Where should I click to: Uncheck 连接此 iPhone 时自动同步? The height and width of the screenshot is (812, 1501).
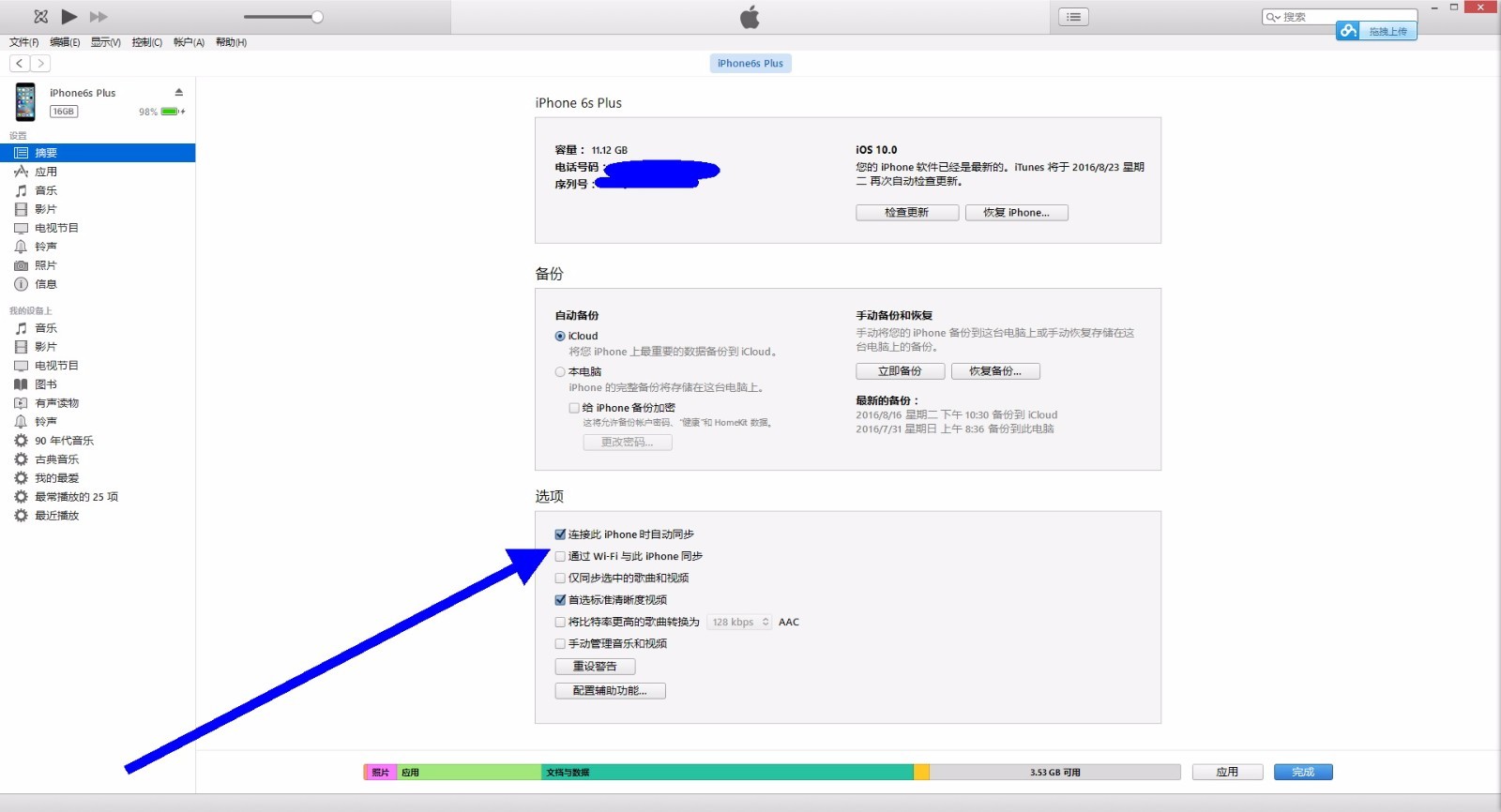pyautogui.click(x=560, y=534)
